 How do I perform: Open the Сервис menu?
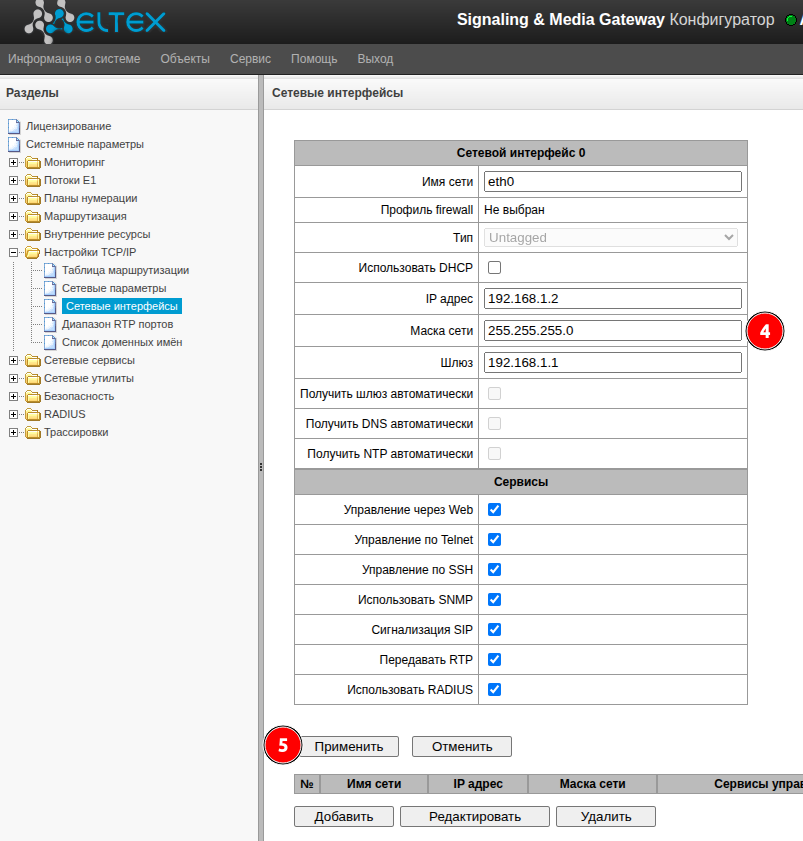click(250, 59)
